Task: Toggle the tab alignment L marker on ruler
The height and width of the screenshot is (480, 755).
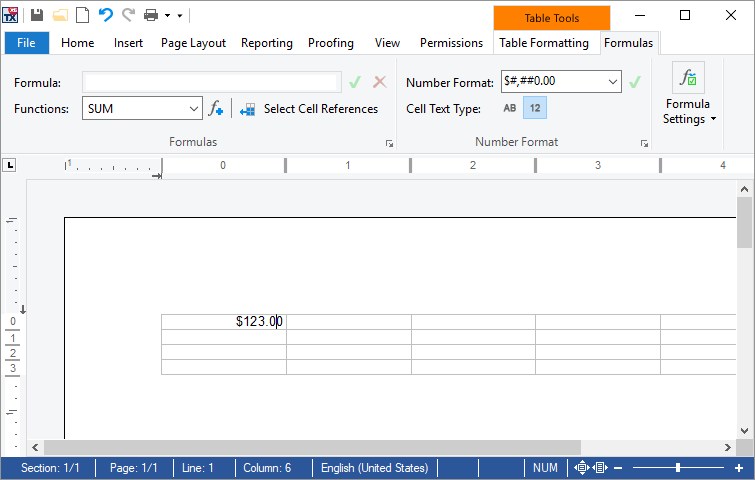Action: tap(9, 165)
